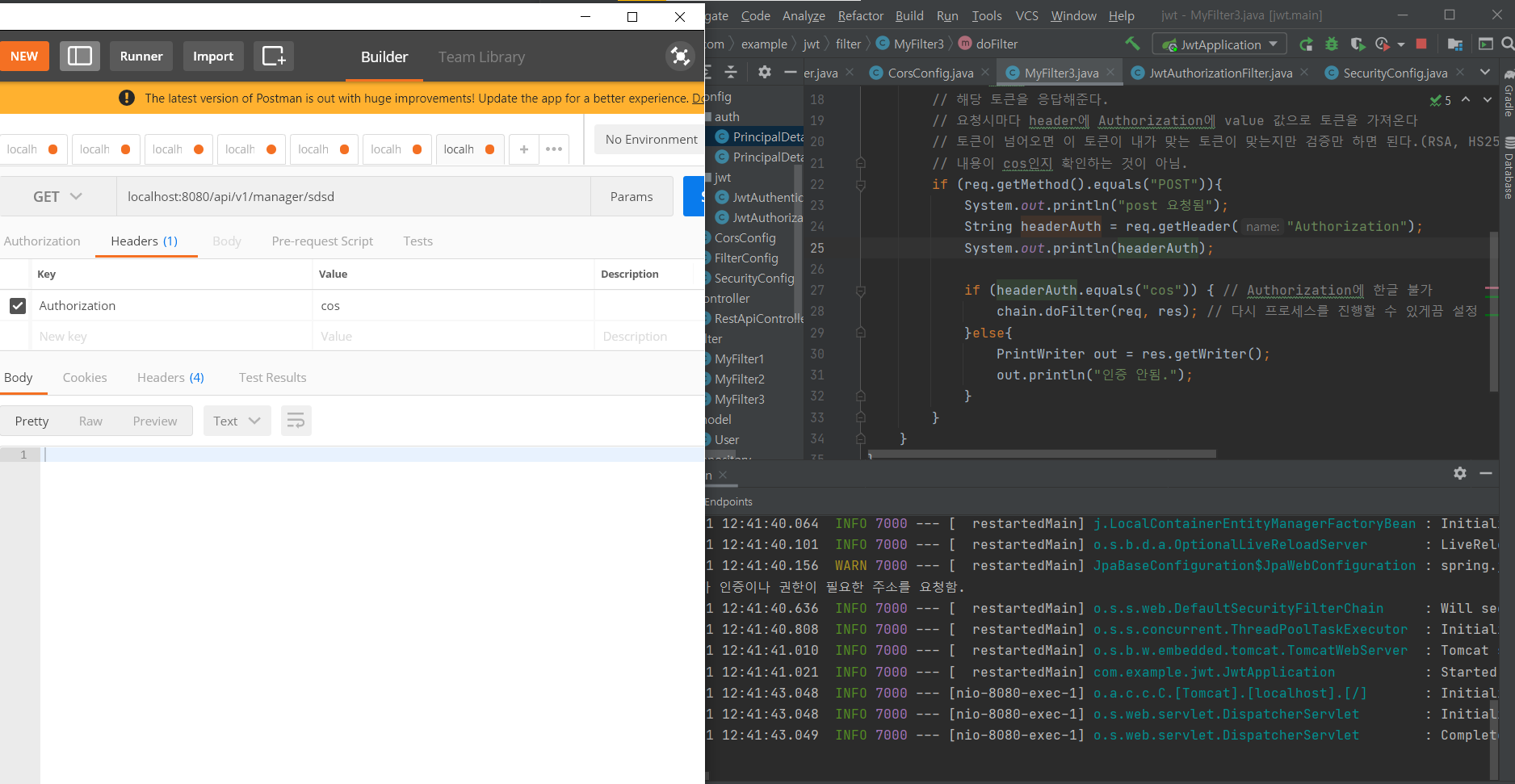Open the Database side tool window

(x=1508, y=169)
